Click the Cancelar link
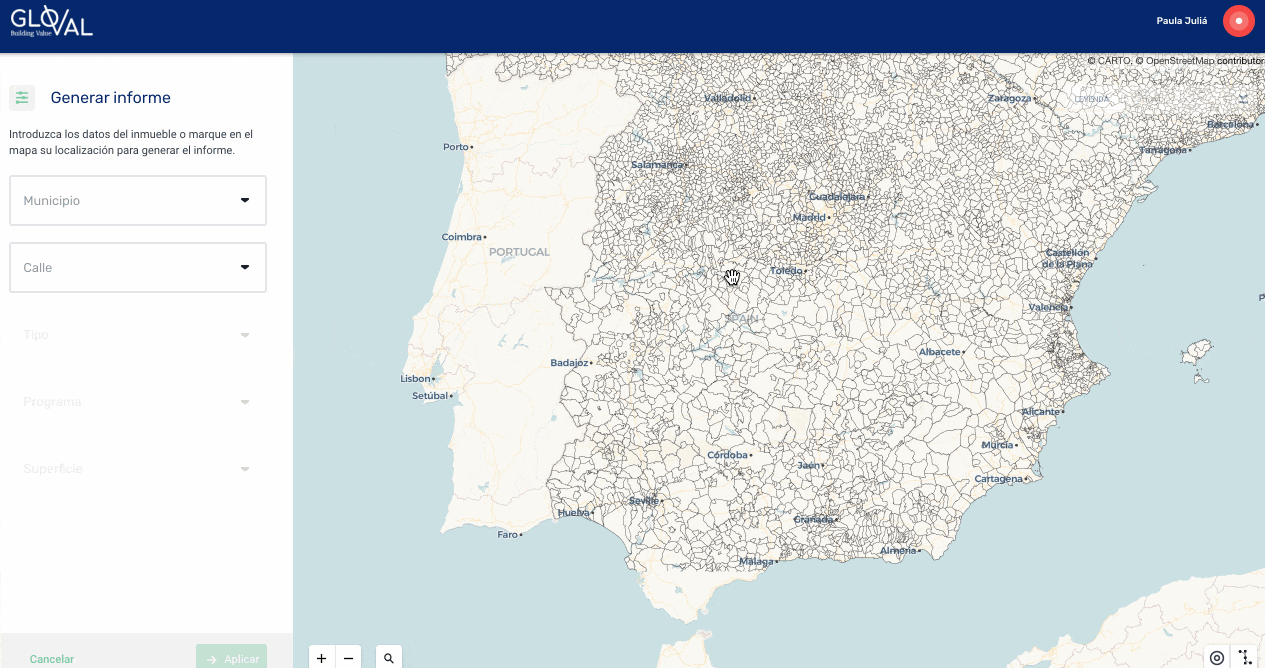 pos(51,658)
